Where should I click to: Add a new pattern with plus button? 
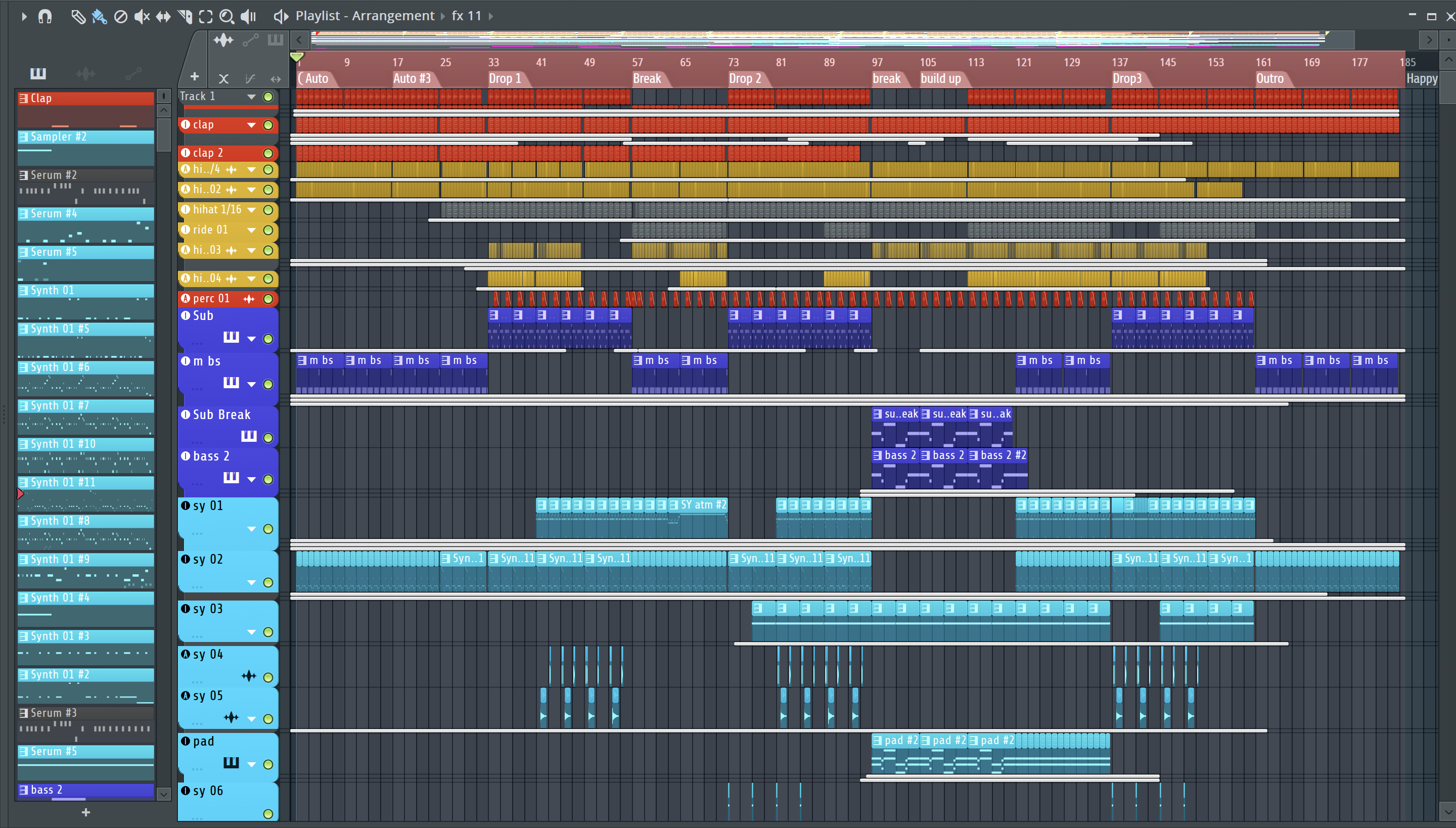(x=86, y=812)
